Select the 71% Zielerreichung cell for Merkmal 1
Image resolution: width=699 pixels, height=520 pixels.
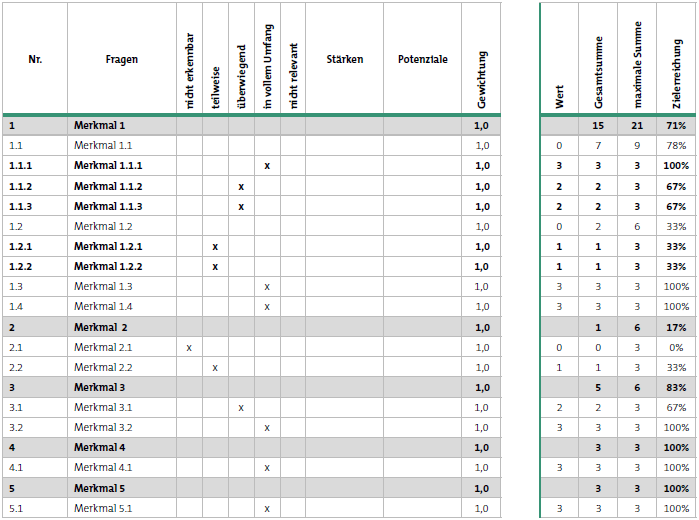(x=676, y=126)
